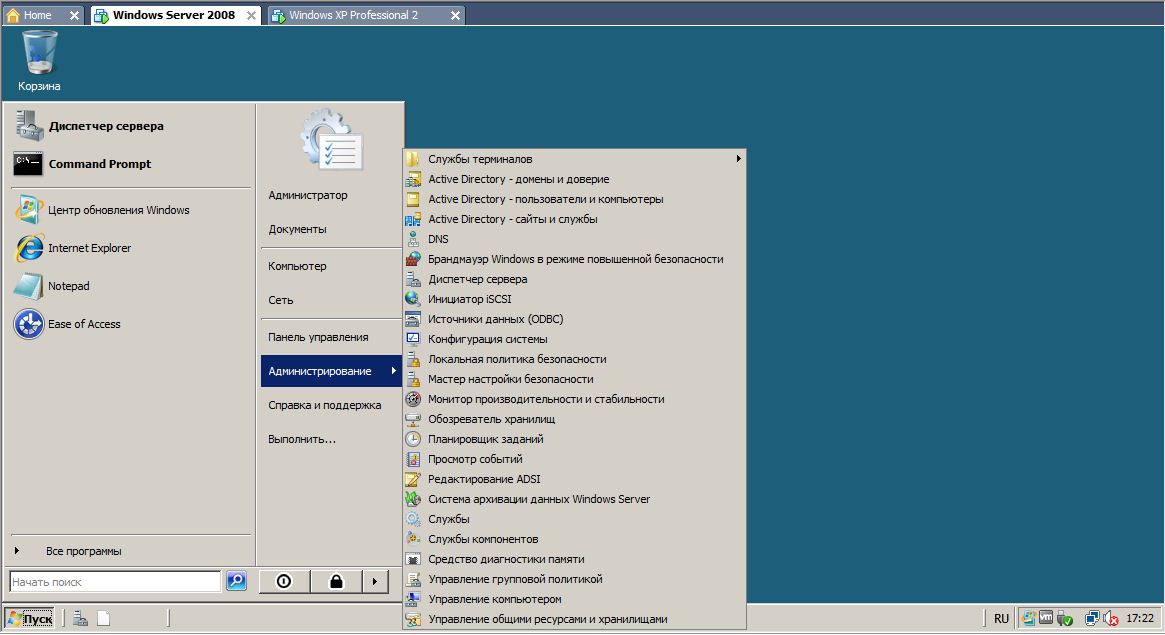This screenshot has height=635, width=1165.
Task: Click Server Manager quick launch icon on taskbar
Action: click(80, 618)
